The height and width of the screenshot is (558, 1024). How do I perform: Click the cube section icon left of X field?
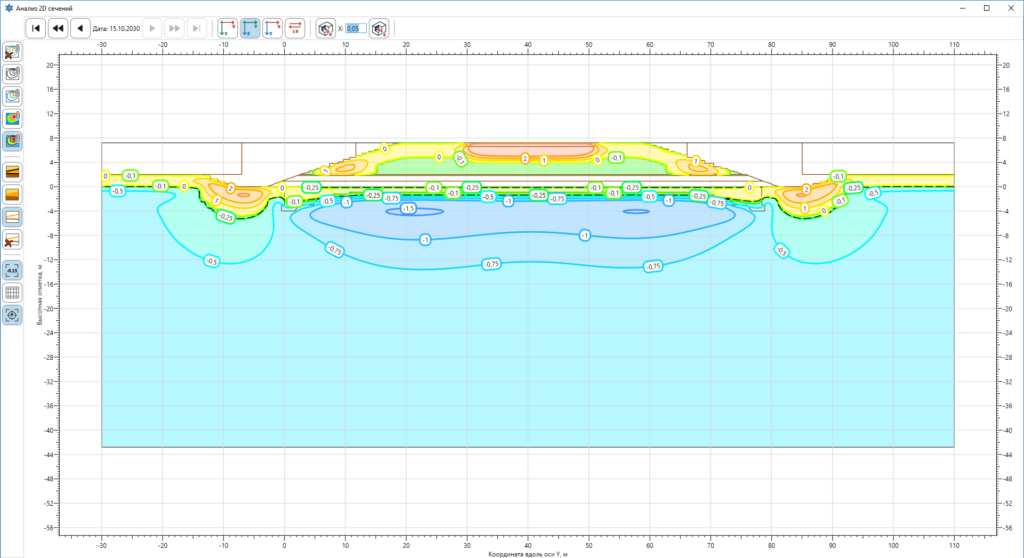click(x=326, y=28)
